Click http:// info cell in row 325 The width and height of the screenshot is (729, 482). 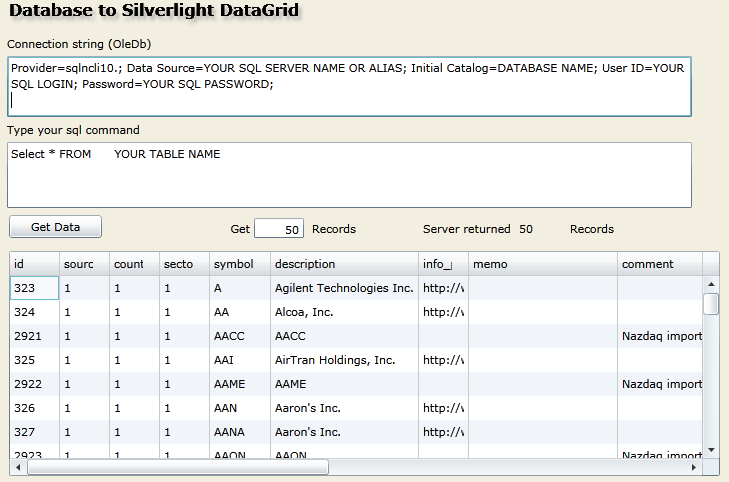443,360
